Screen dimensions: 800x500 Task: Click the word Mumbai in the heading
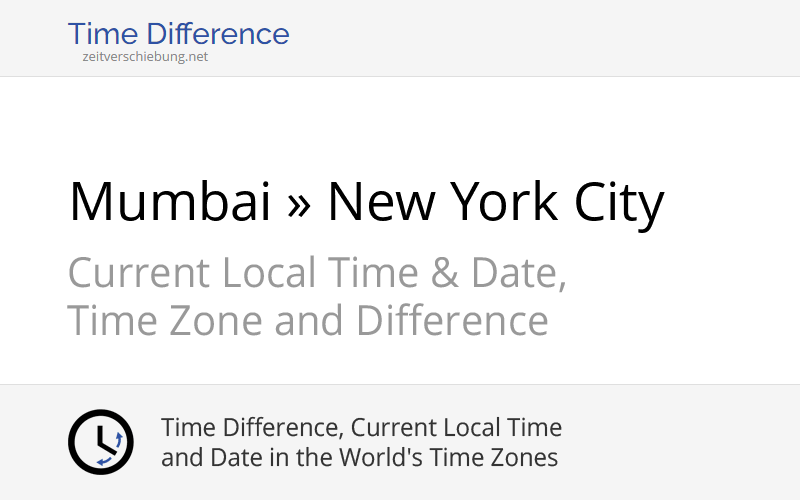point(170,202)
